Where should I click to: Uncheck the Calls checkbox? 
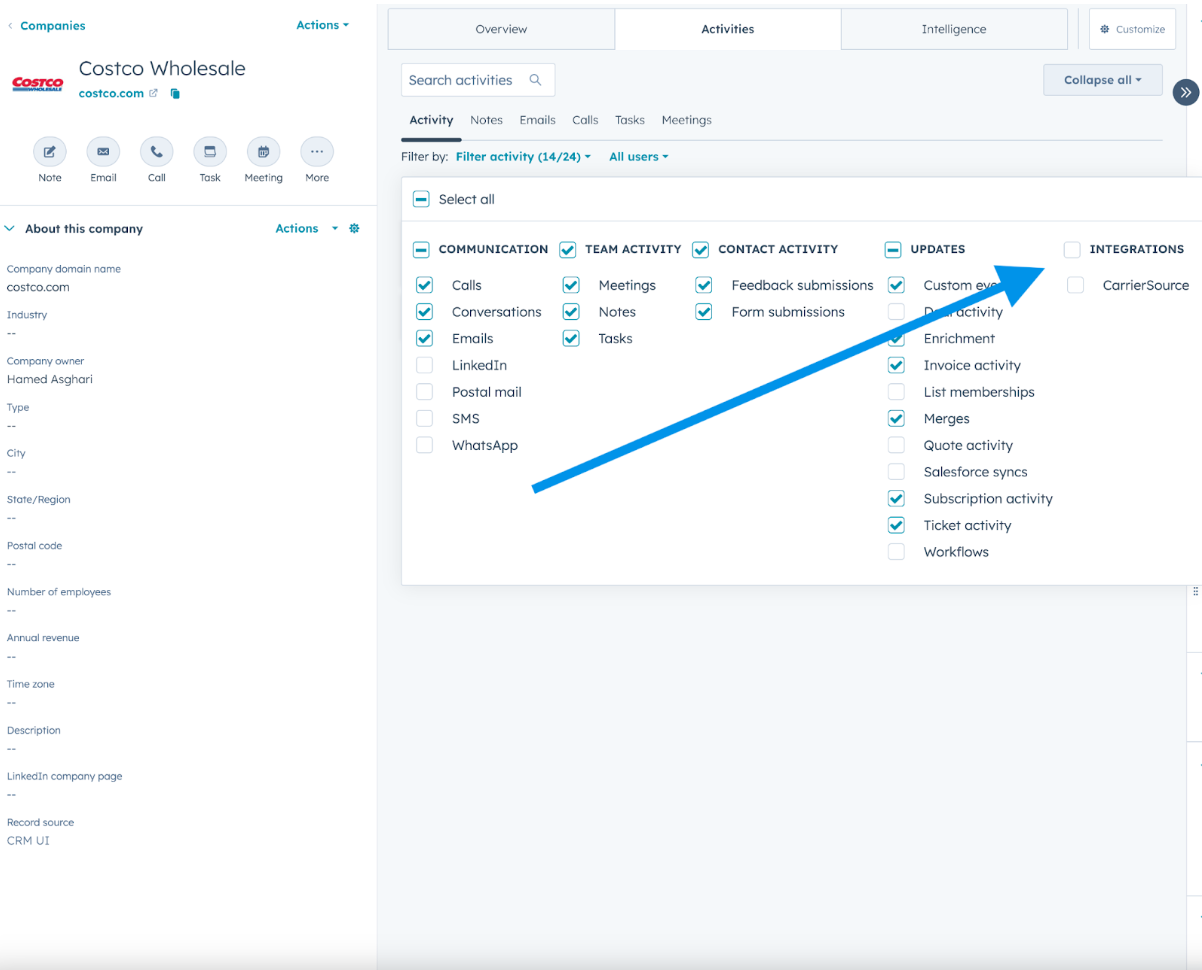(x=424, y=285)
